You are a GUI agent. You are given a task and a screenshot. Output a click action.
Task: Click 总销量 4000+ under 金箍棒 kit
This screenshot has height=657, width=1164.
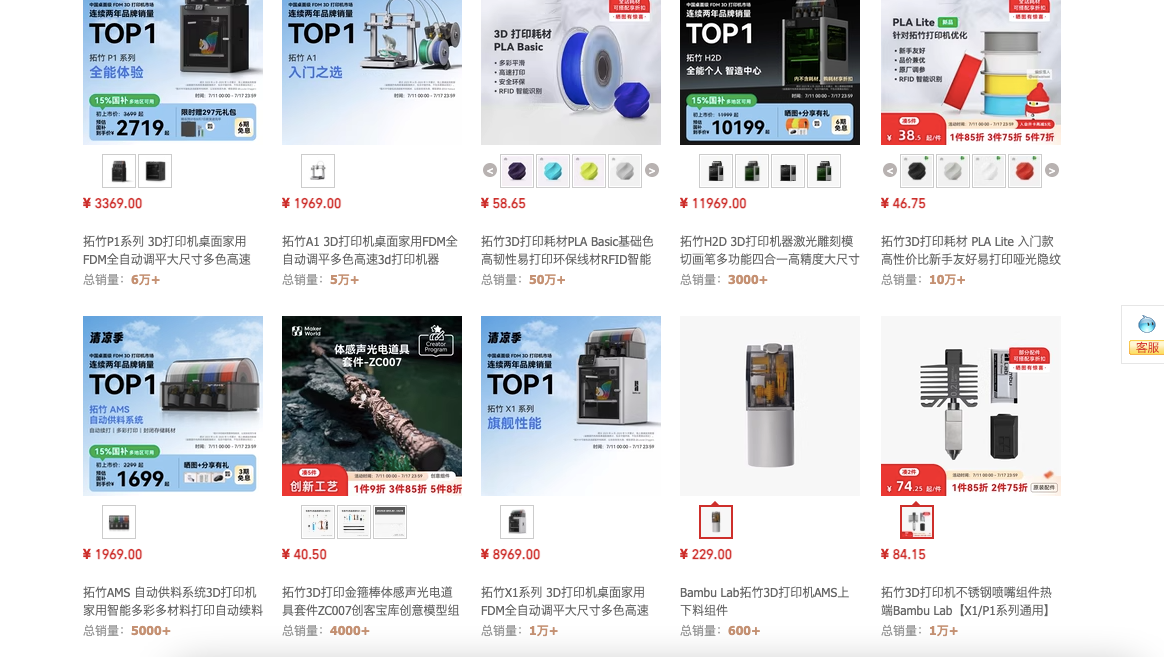(326, 631)
